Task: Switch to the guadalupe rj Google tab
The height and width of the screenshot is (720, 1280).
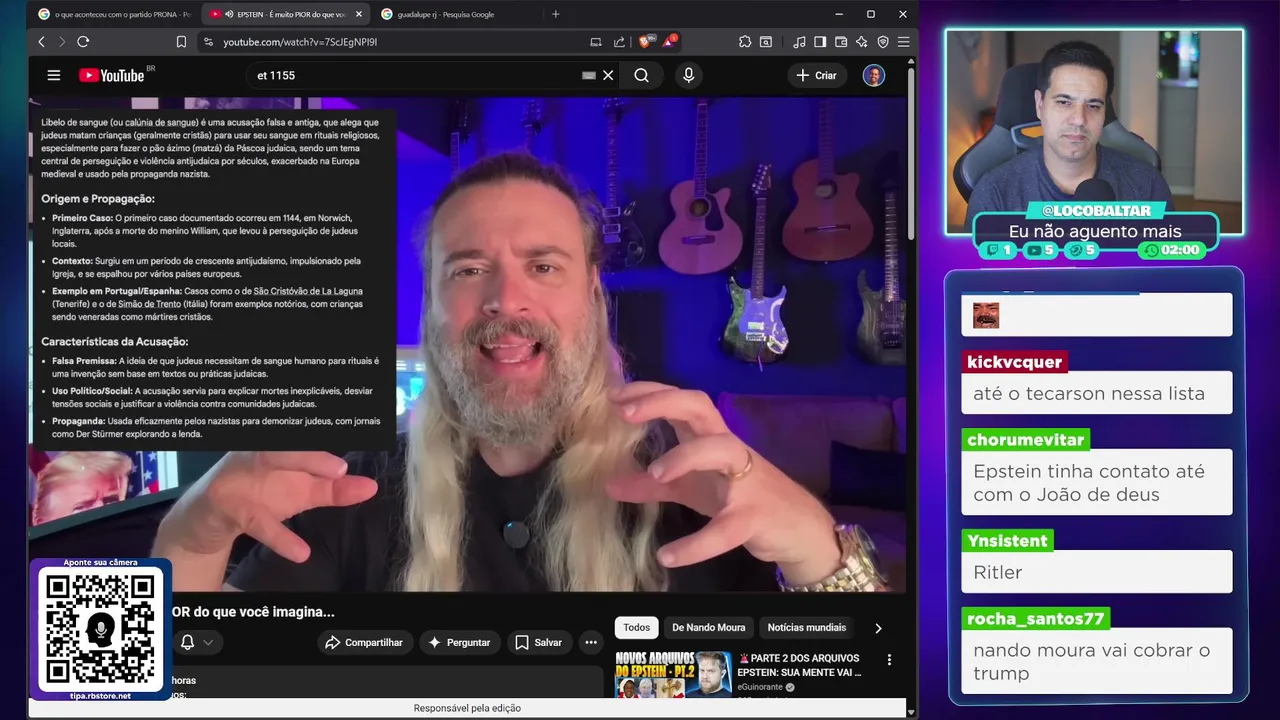Action: (x=455, y=14)
